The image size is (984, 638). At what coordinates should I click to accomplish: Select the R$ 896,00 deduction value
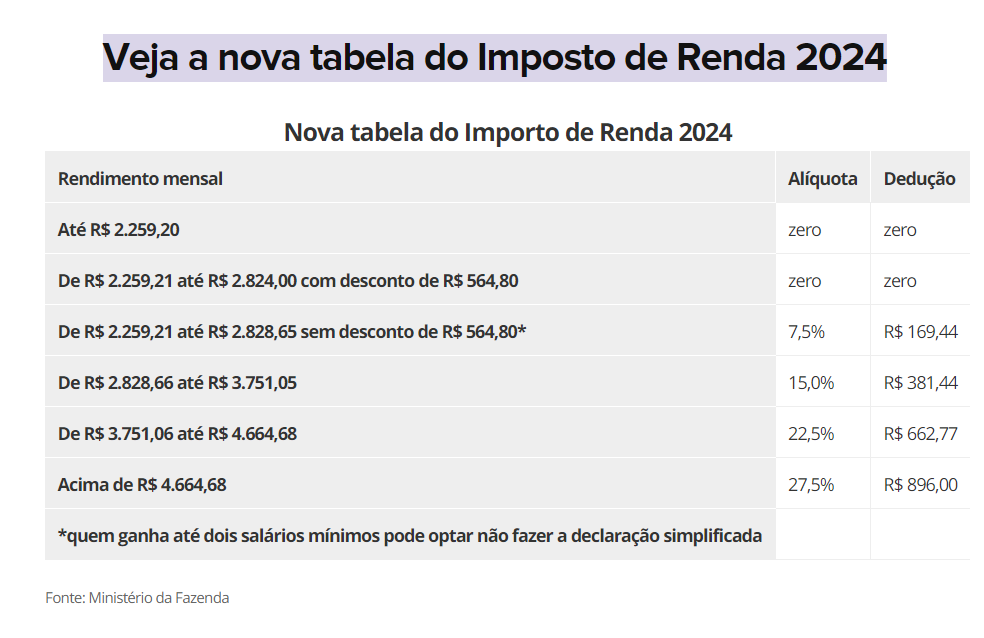(x=920, y=485)
